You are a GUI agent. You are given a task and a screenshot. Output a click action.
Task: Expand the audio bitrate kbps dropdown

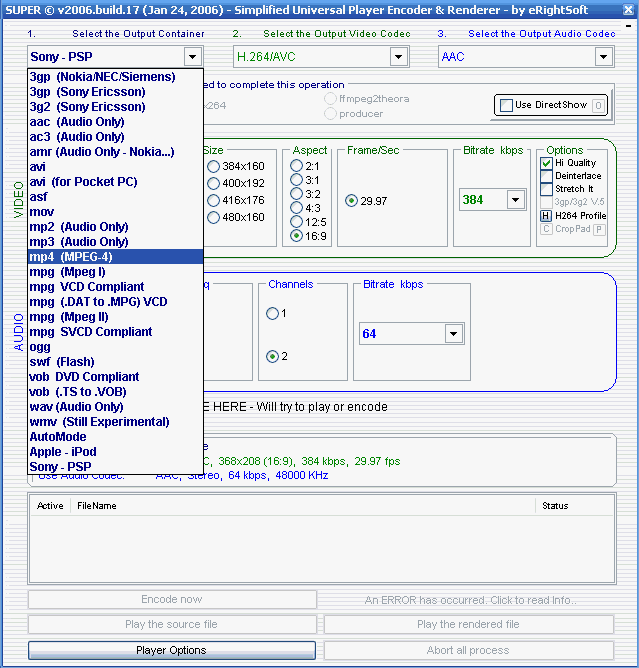[453, 334]
